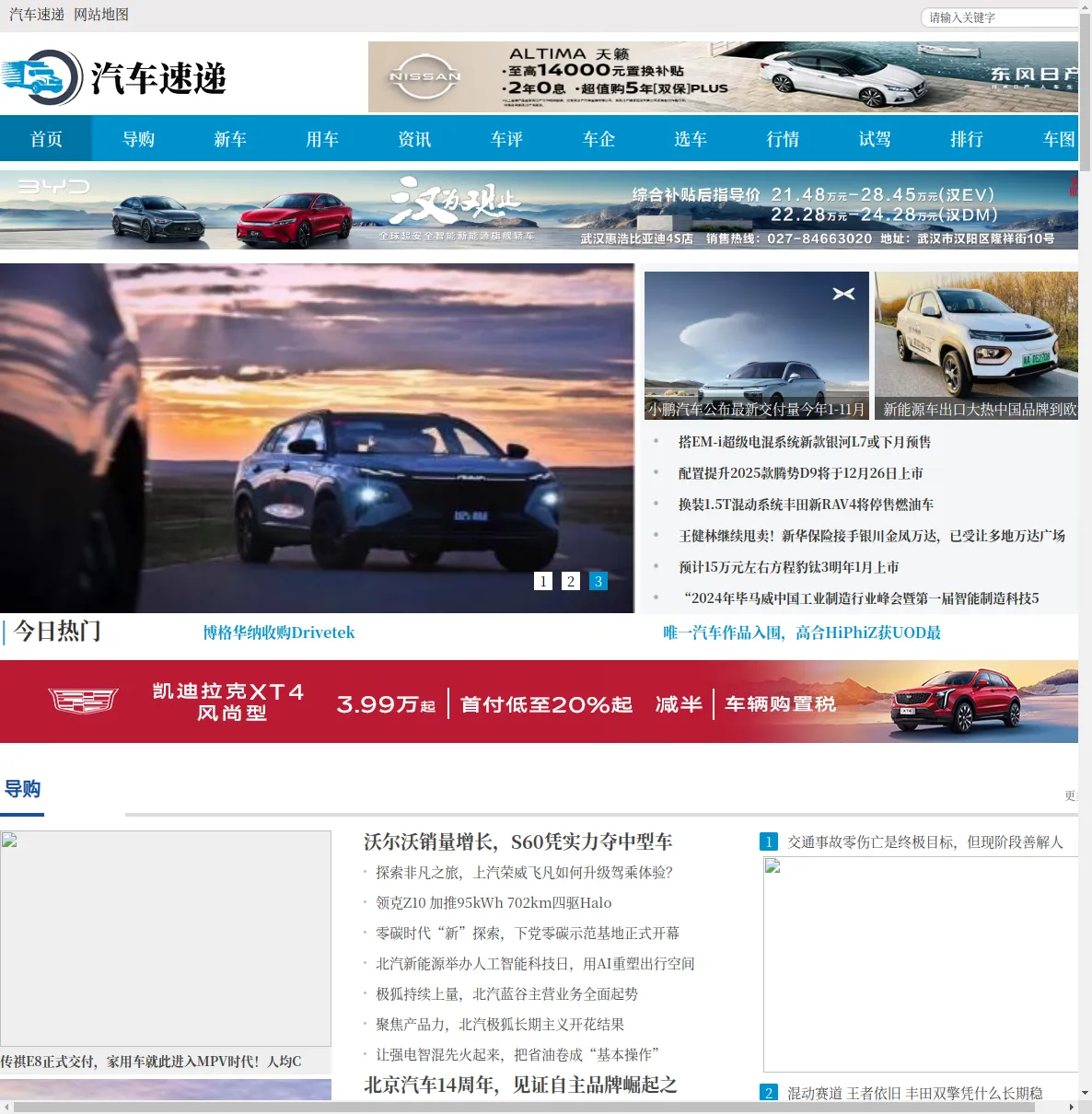Open the 行情 menu item
The height and width of the screenshot is (1114, 1092).
tap(783, 139)
